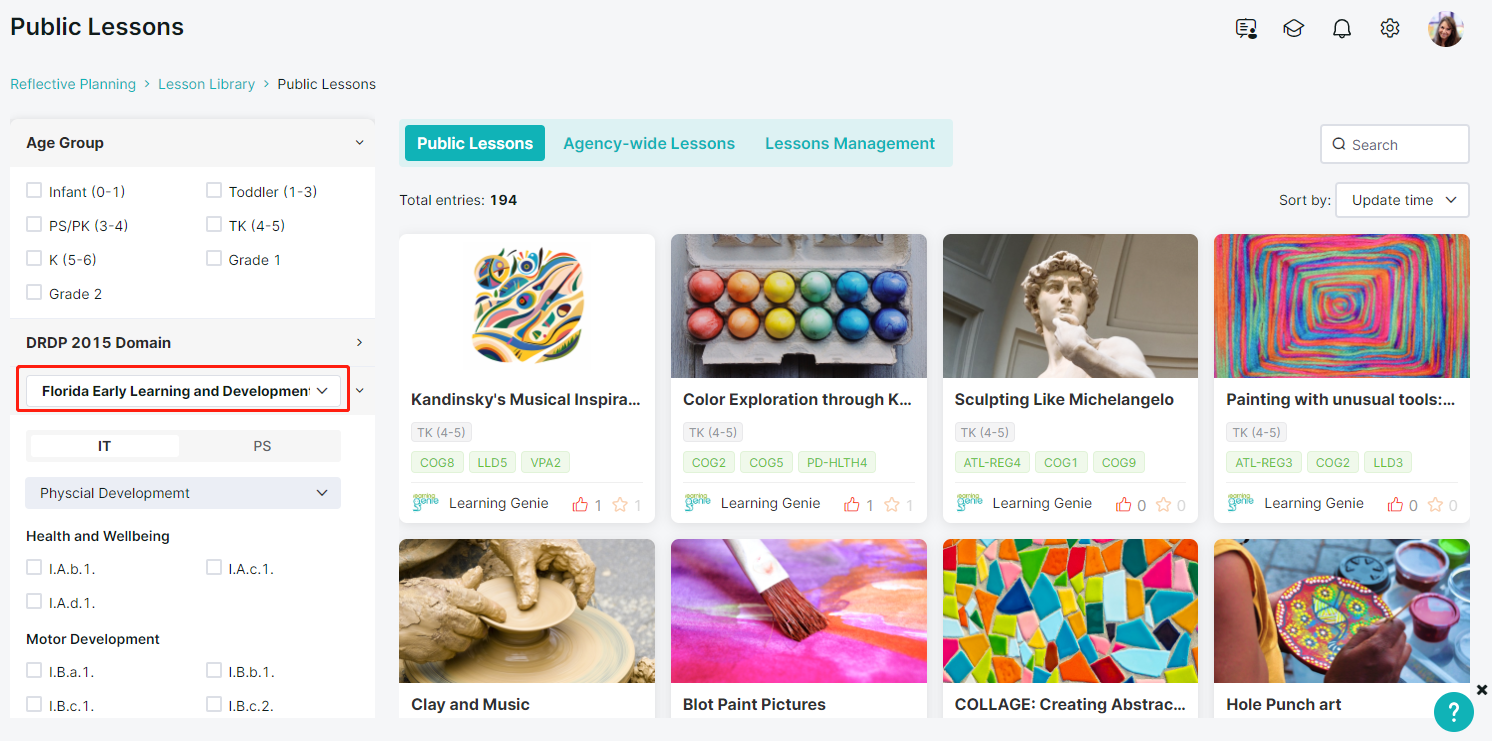Screen dimensions: 1492x741
Task: Click the help question mark button
Action: tap(1454, 711)
